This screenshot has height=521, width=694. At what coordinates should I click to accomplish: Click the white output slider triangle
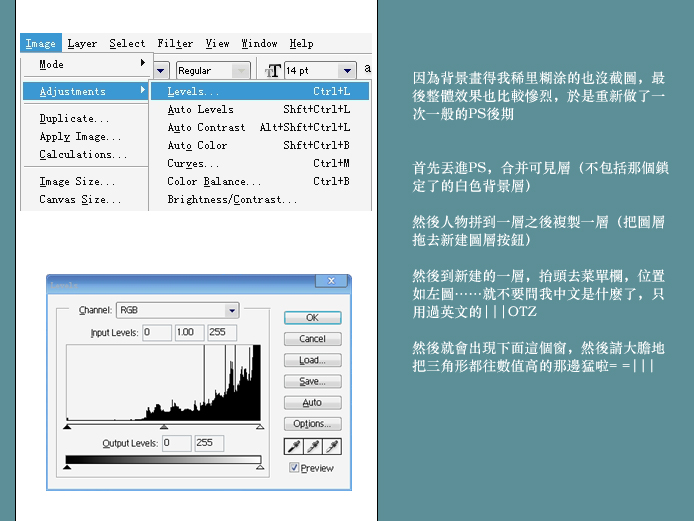260,467
